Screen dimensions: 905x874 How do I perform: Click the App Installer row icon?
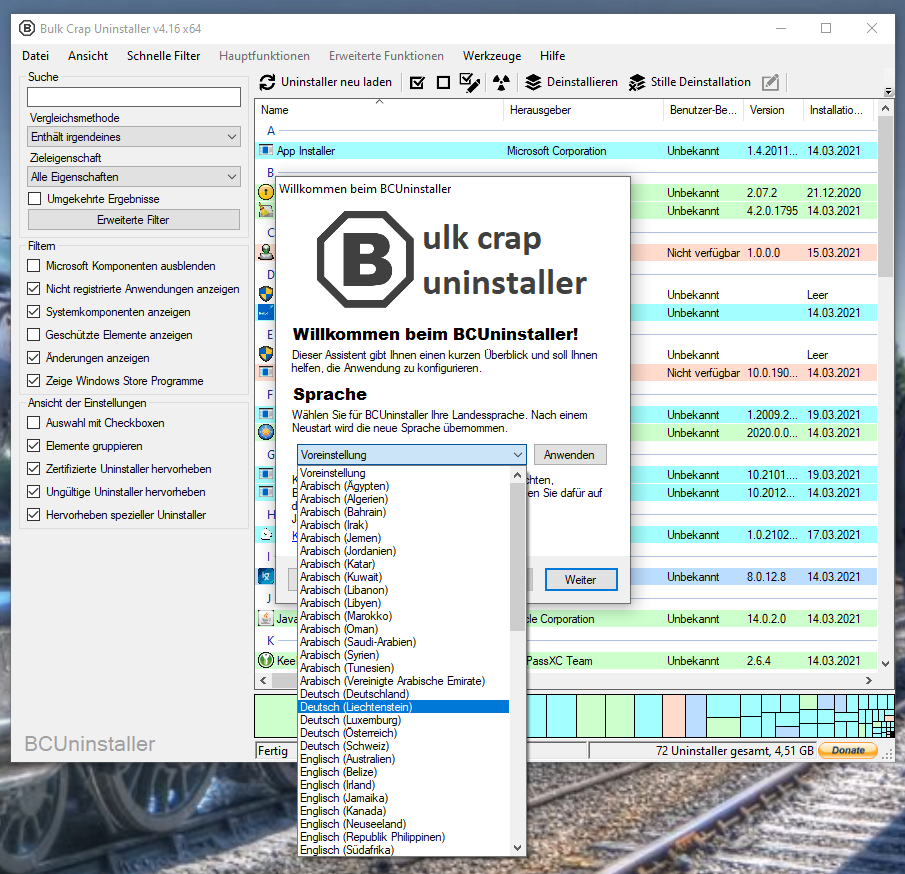point(265,151)
